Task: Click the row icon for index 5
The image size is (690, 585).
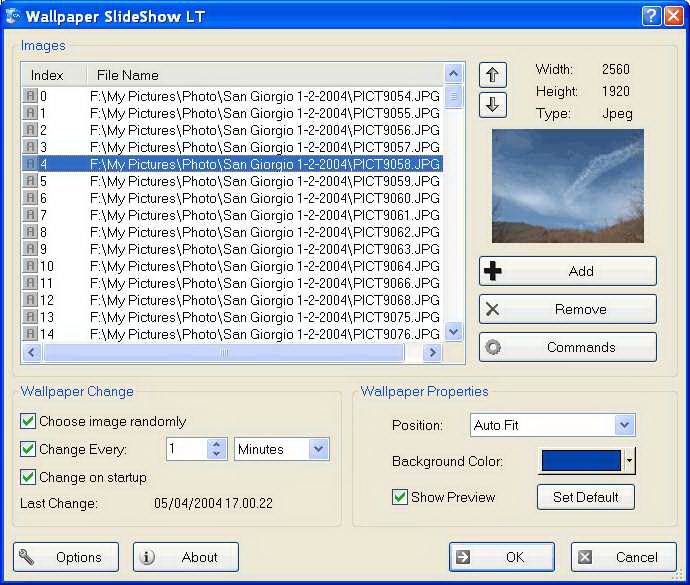Action: (30, 181)
